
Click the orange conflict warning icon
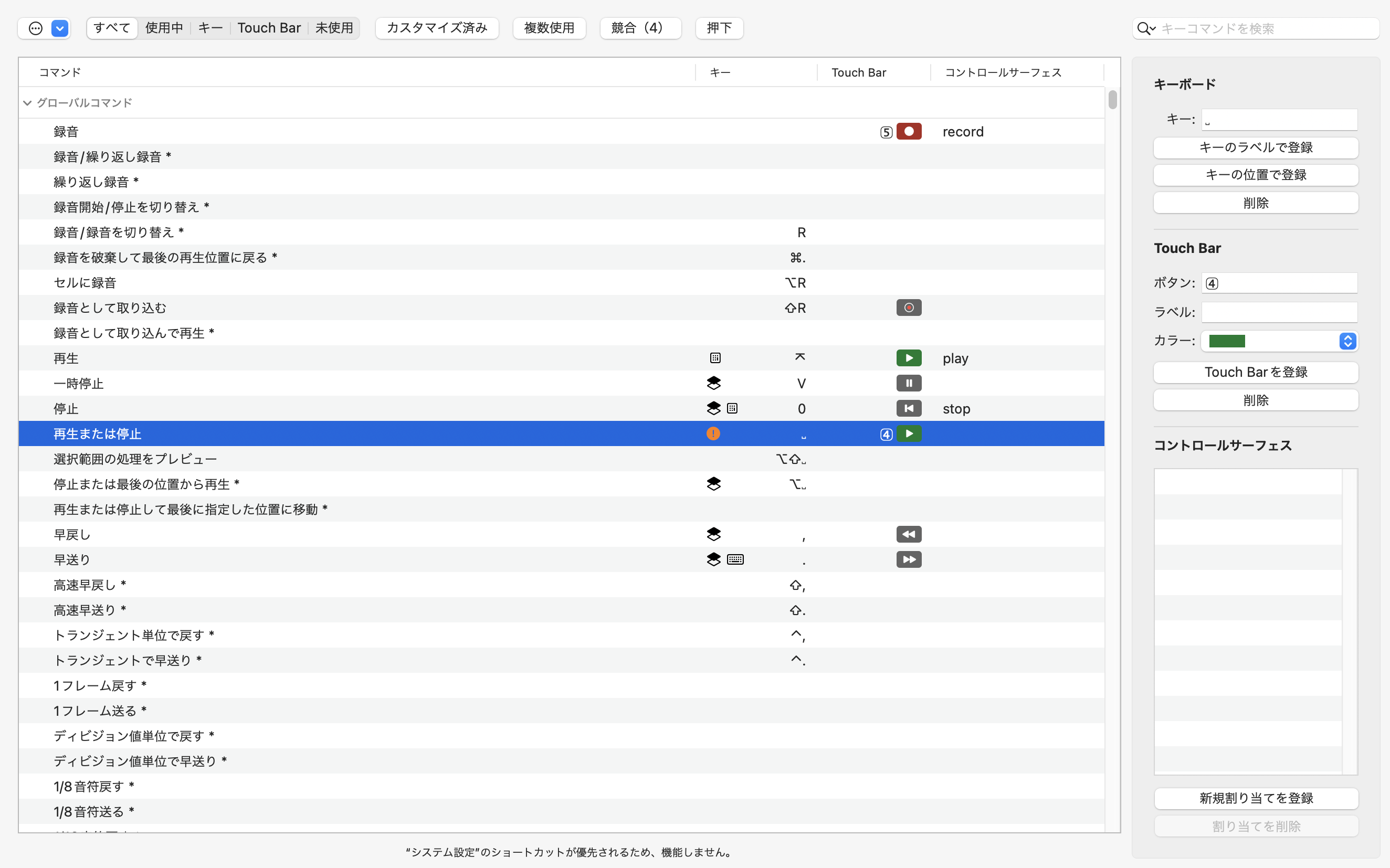click(x=712, y=434)
